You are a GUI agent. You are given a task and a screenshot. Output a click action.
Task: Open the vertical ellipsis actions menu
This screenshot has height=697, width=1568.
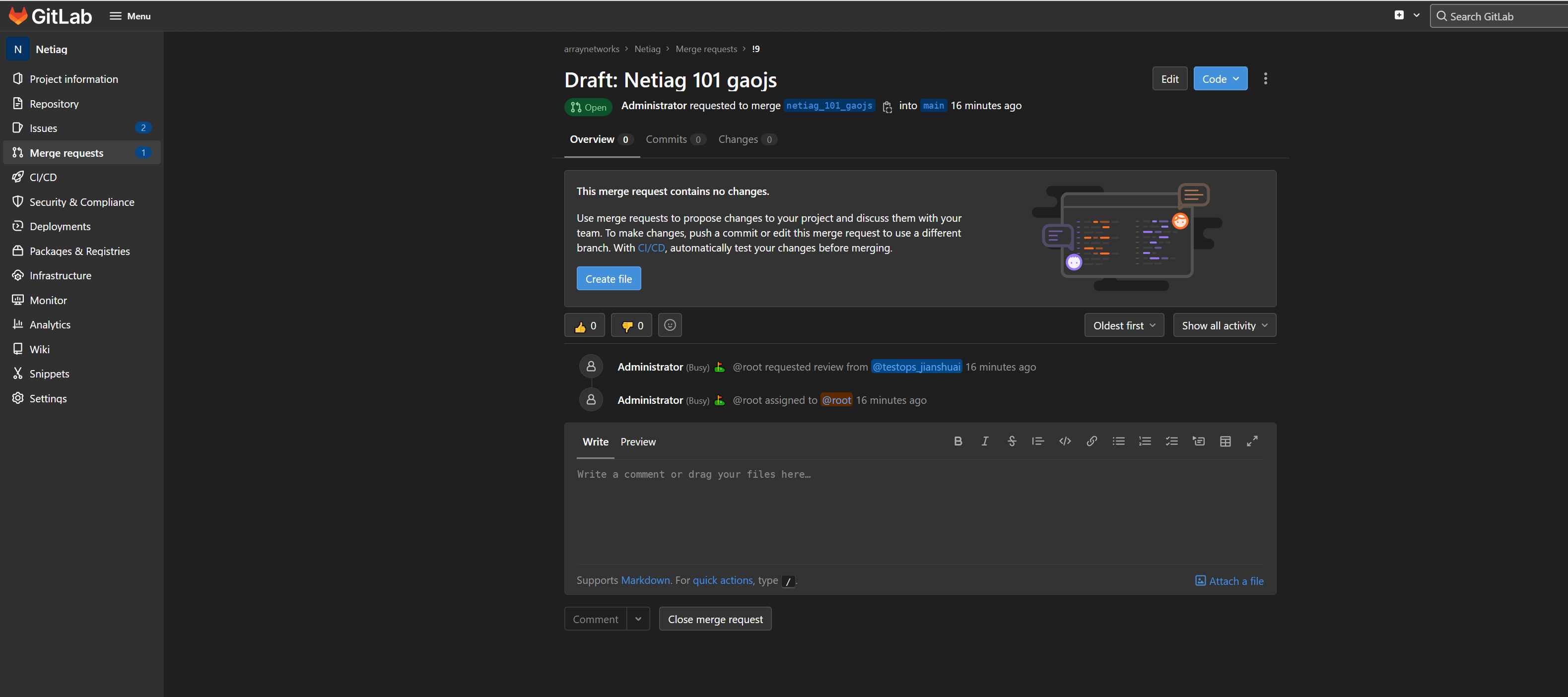pos(1265,78)
